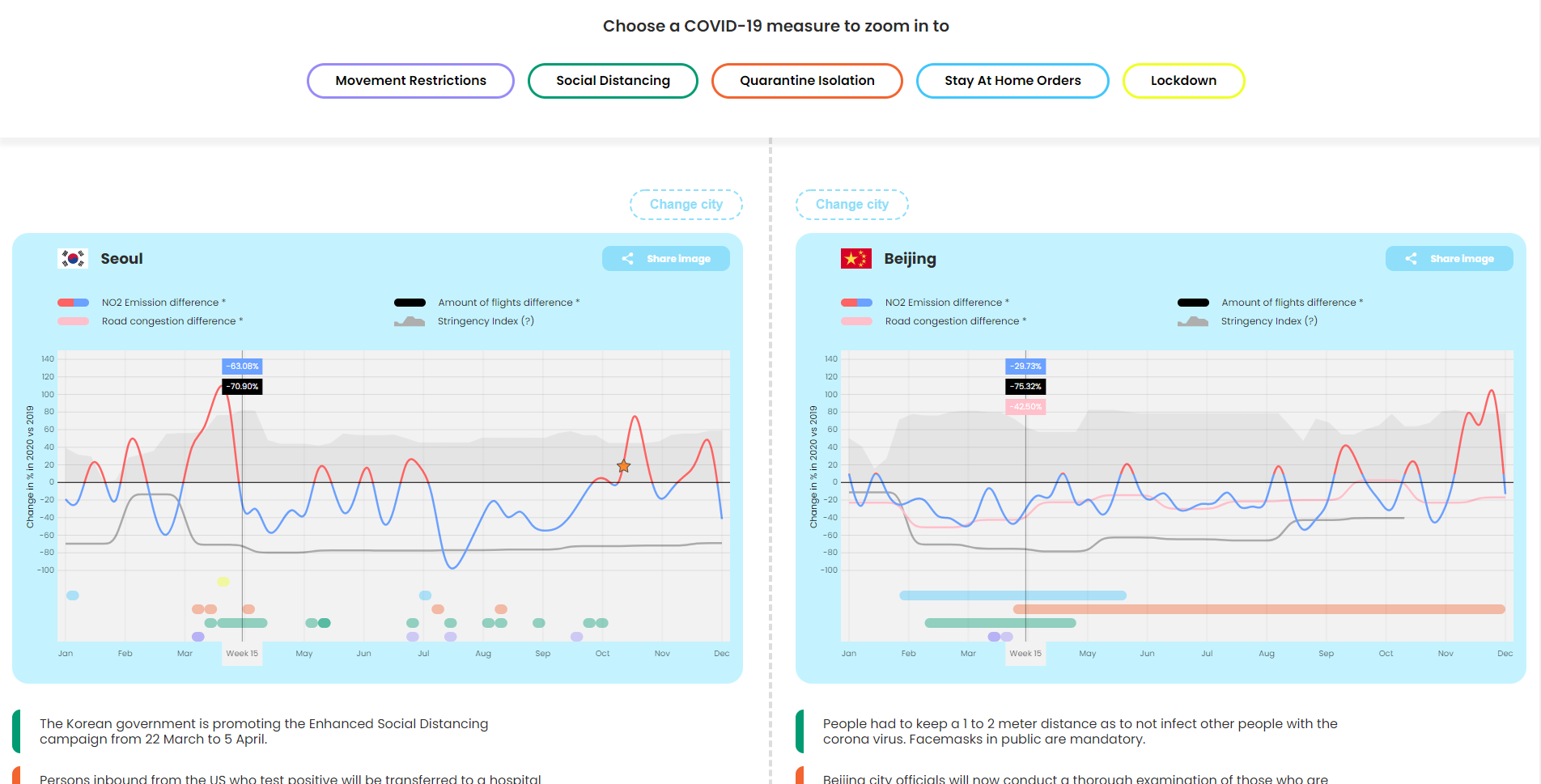Screen dimensions: 1541x784
Task: Click the South Korea flag icon
Action: (73, 259)
